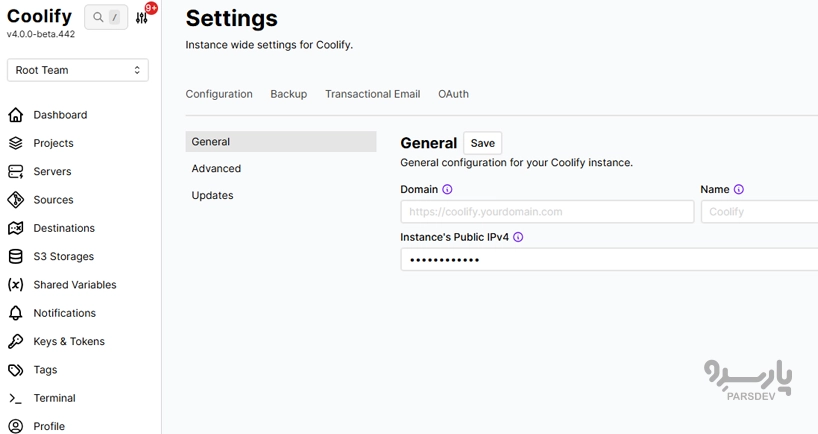
Task: Click info icon next to Domain label
Action: [x=447, y=190]
